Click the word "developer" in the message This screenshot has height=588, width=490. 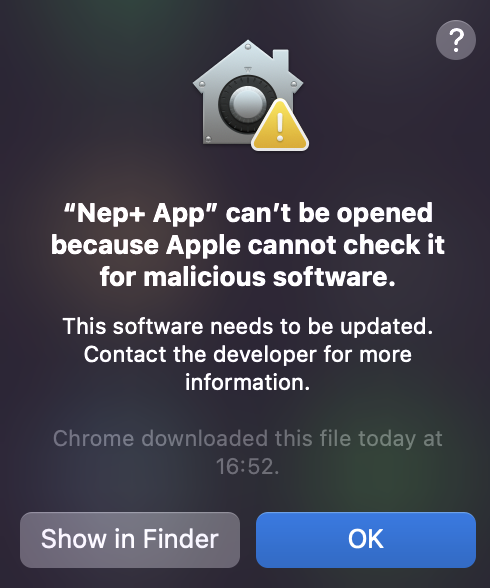[x=265, y=356]
